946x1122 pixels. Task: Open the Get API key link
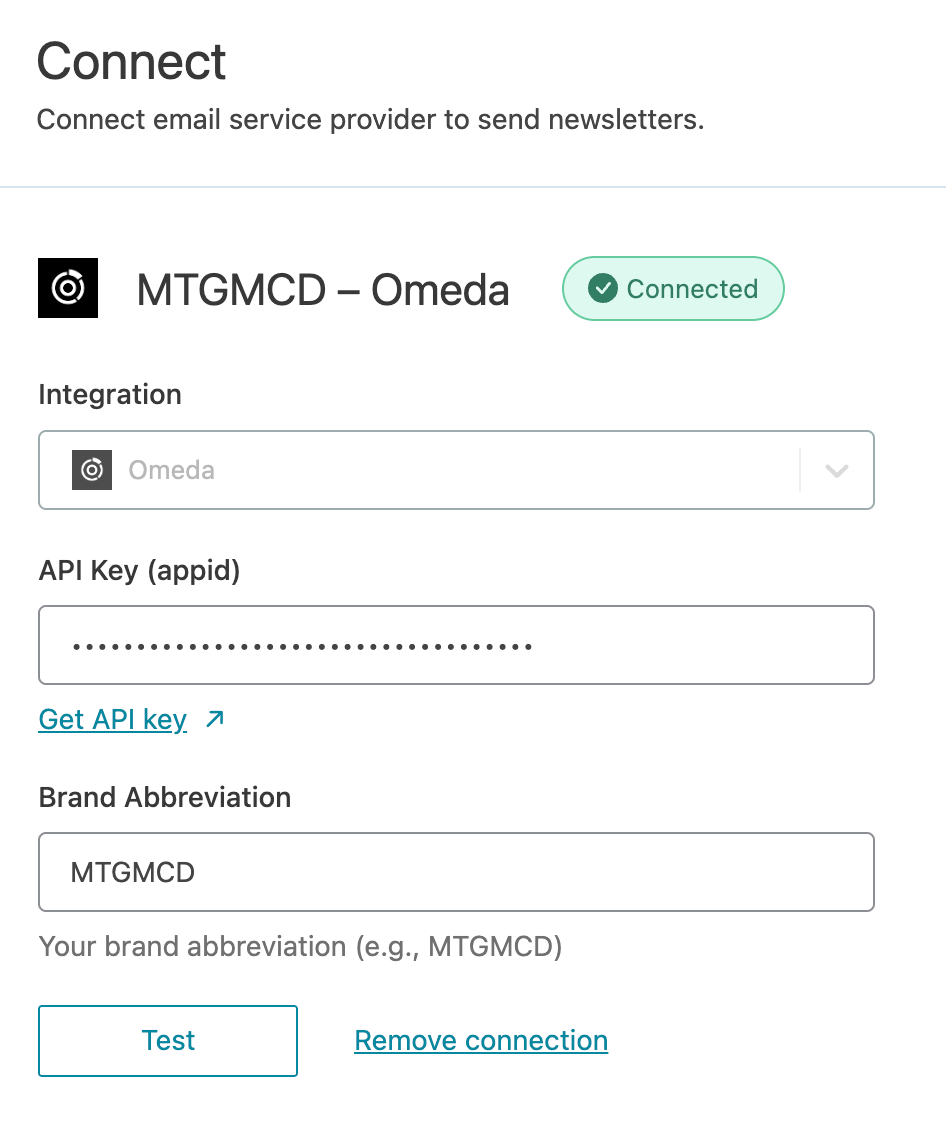pyautogui.click(x=113, y=719)
